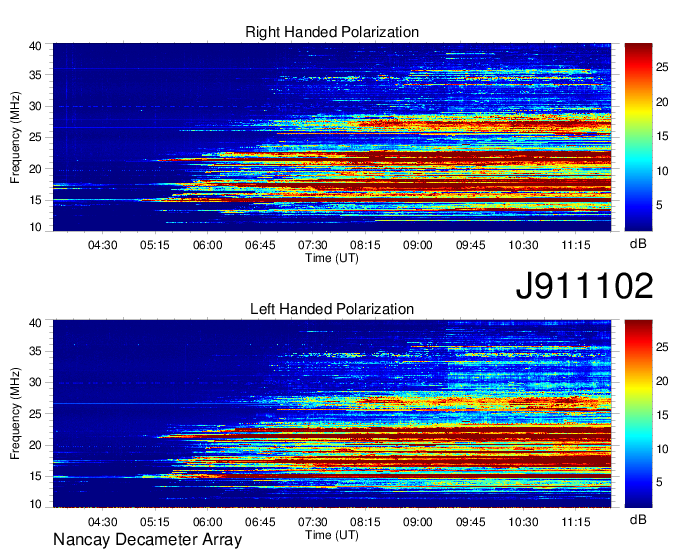Image resolution: width=680 pixels, height=552 pixels.
Task: Click 30 MHz frequency tick on Right Handed plot
Action: pyautogui.click(x=36, y=106)
